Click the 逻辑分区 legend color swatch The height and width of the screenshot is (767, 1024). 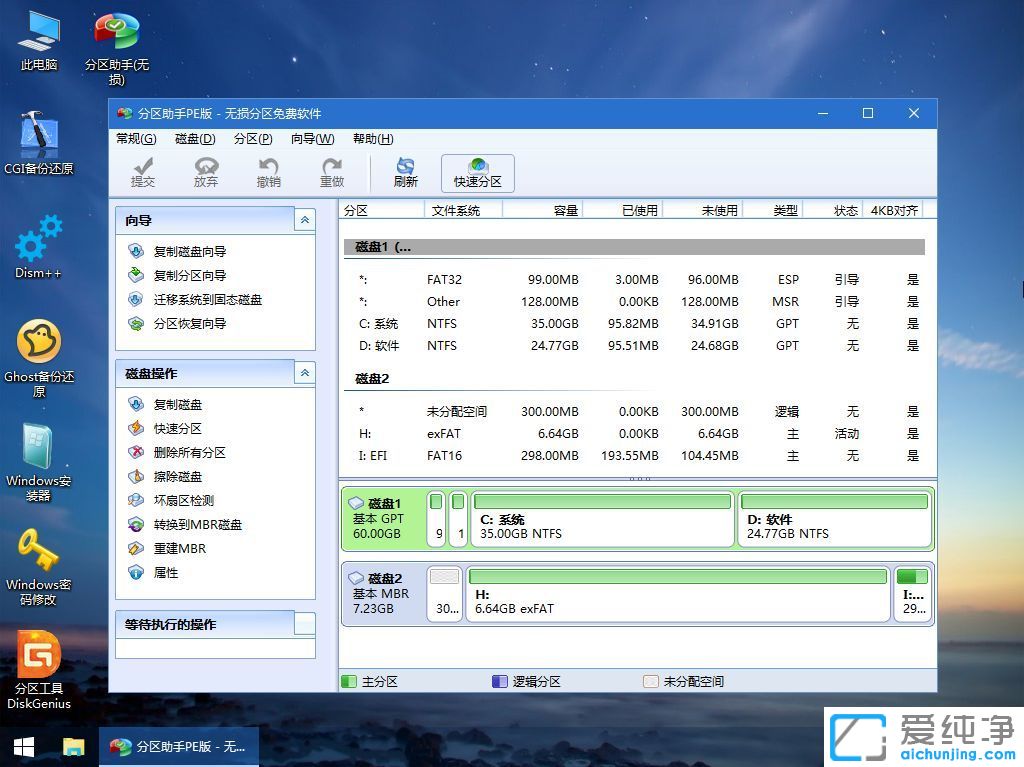(x=500, y=681)
